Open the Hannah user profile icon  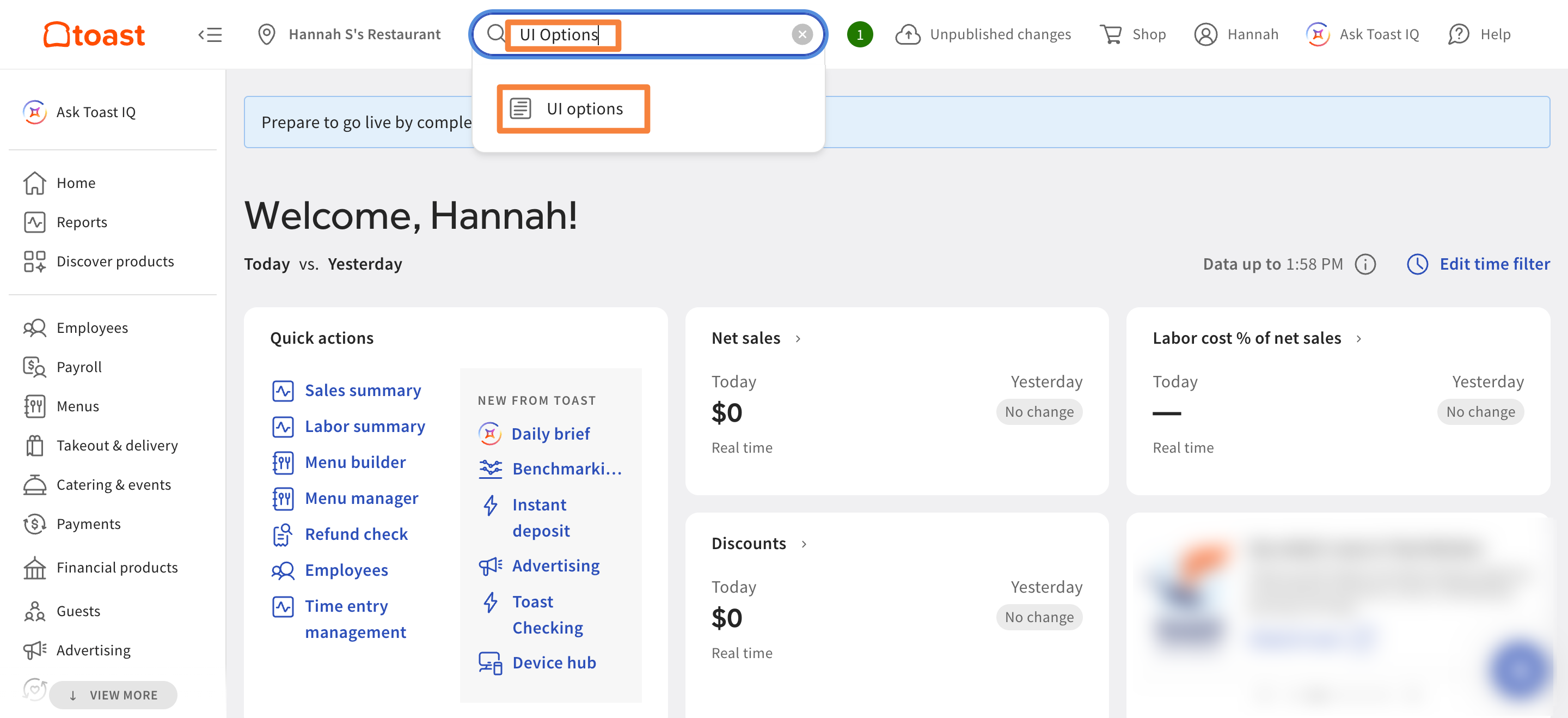(1205, 35)
